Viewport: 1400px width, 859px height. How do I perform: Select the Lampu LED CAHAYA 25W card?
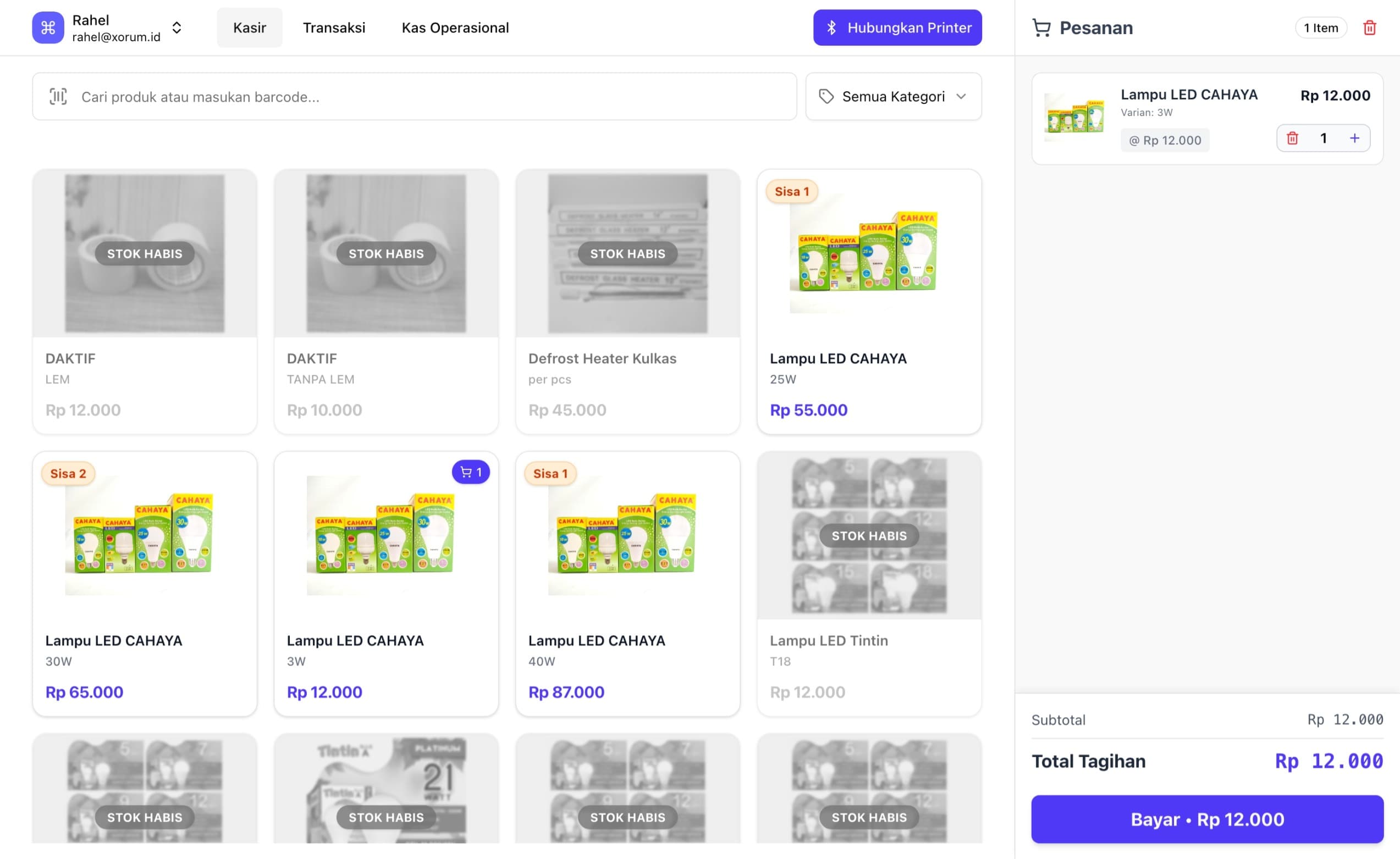868,301
